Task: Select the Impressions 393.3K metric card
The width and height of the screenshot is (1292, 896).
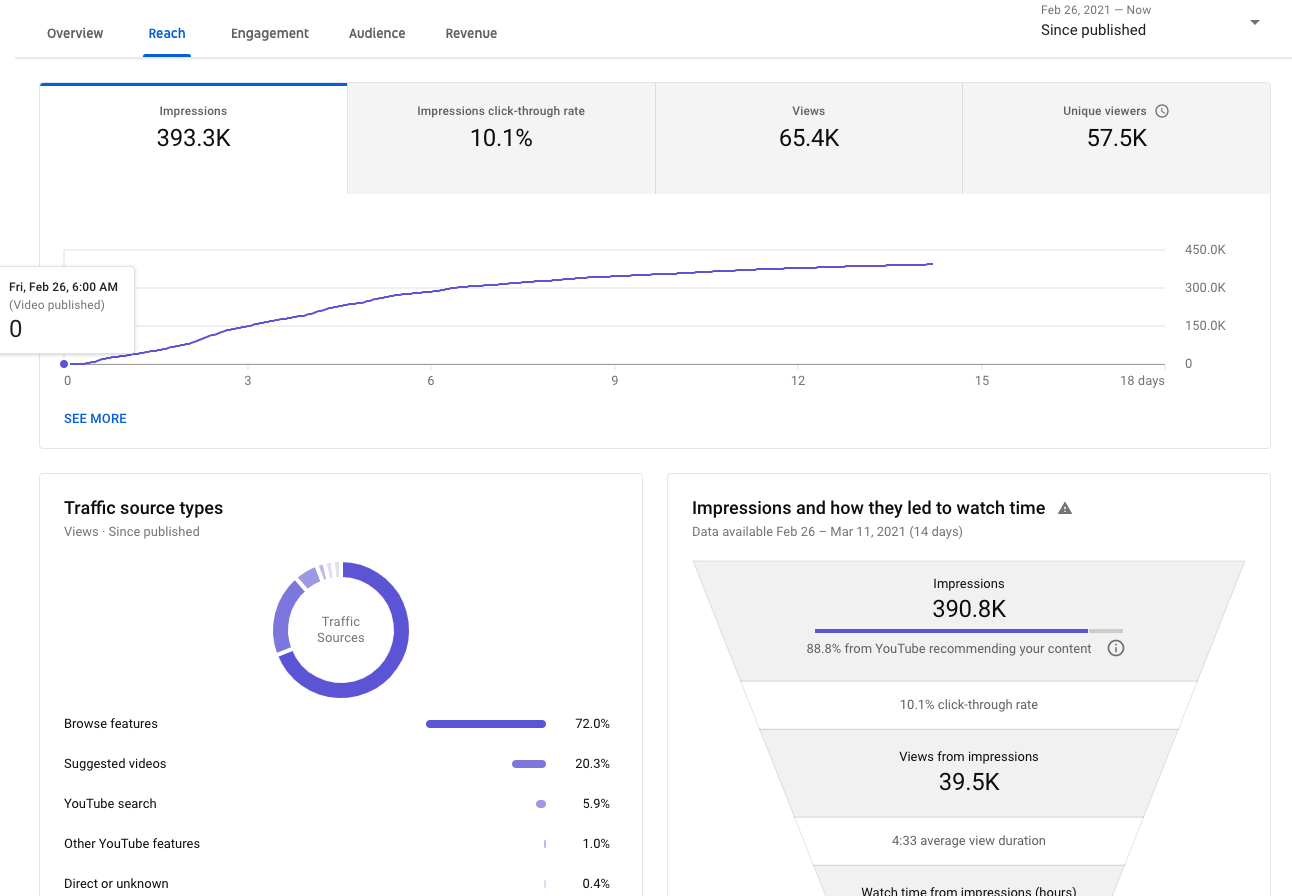Action: (x=193, y=138)
